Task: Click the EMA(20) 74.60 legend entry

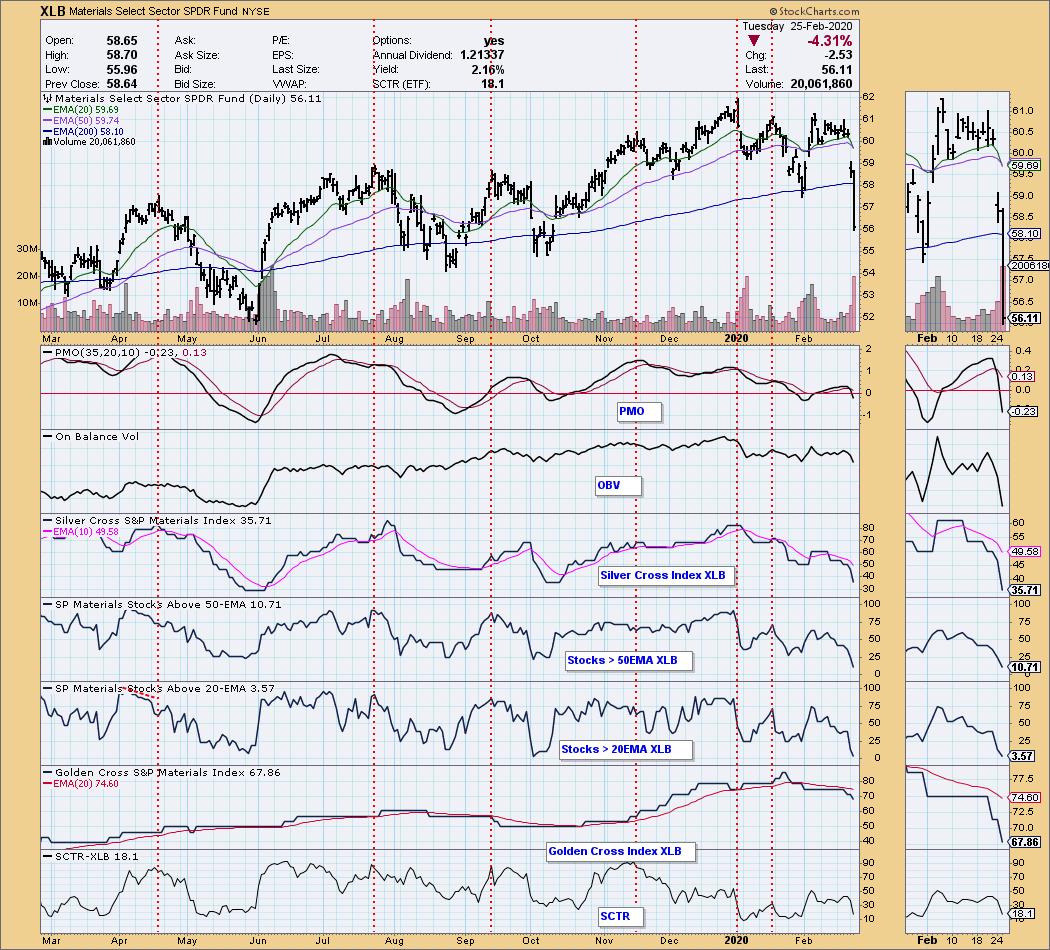Action: point(81,784)
